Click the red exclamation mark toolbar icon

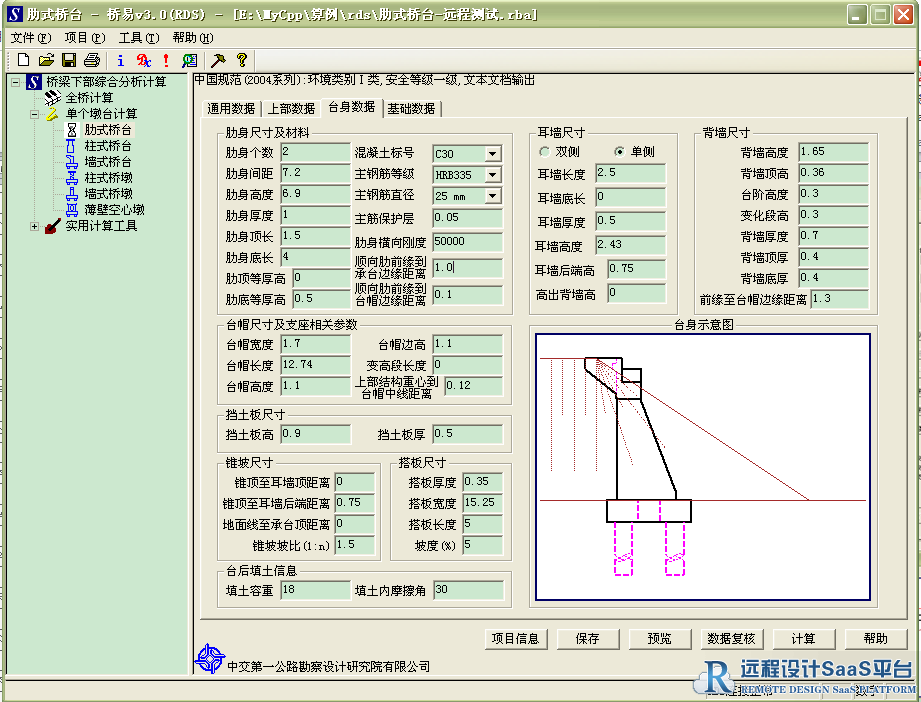point(166,60)
